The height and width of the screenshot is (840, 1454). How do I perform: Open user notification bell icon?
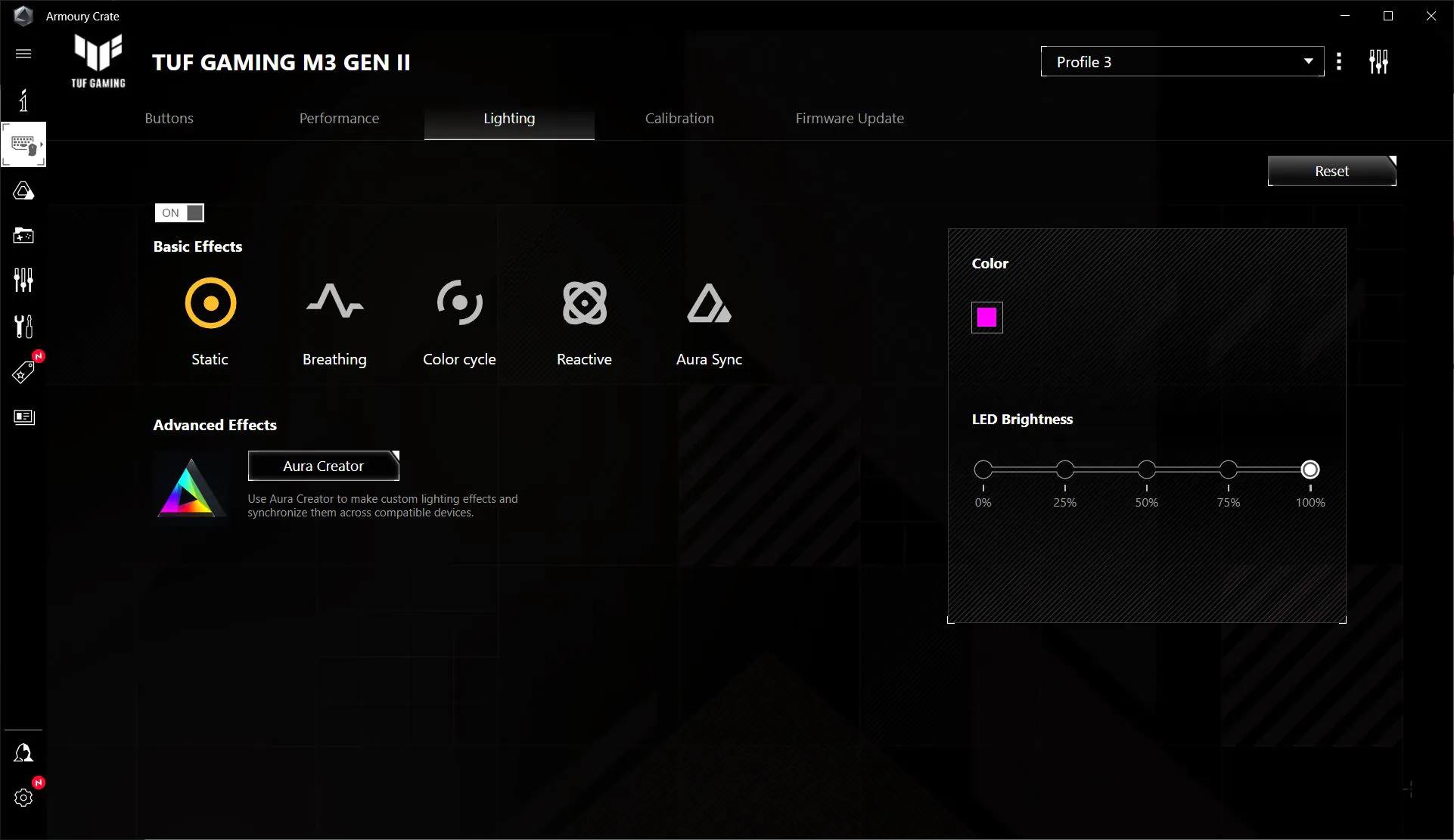point(23,752)
